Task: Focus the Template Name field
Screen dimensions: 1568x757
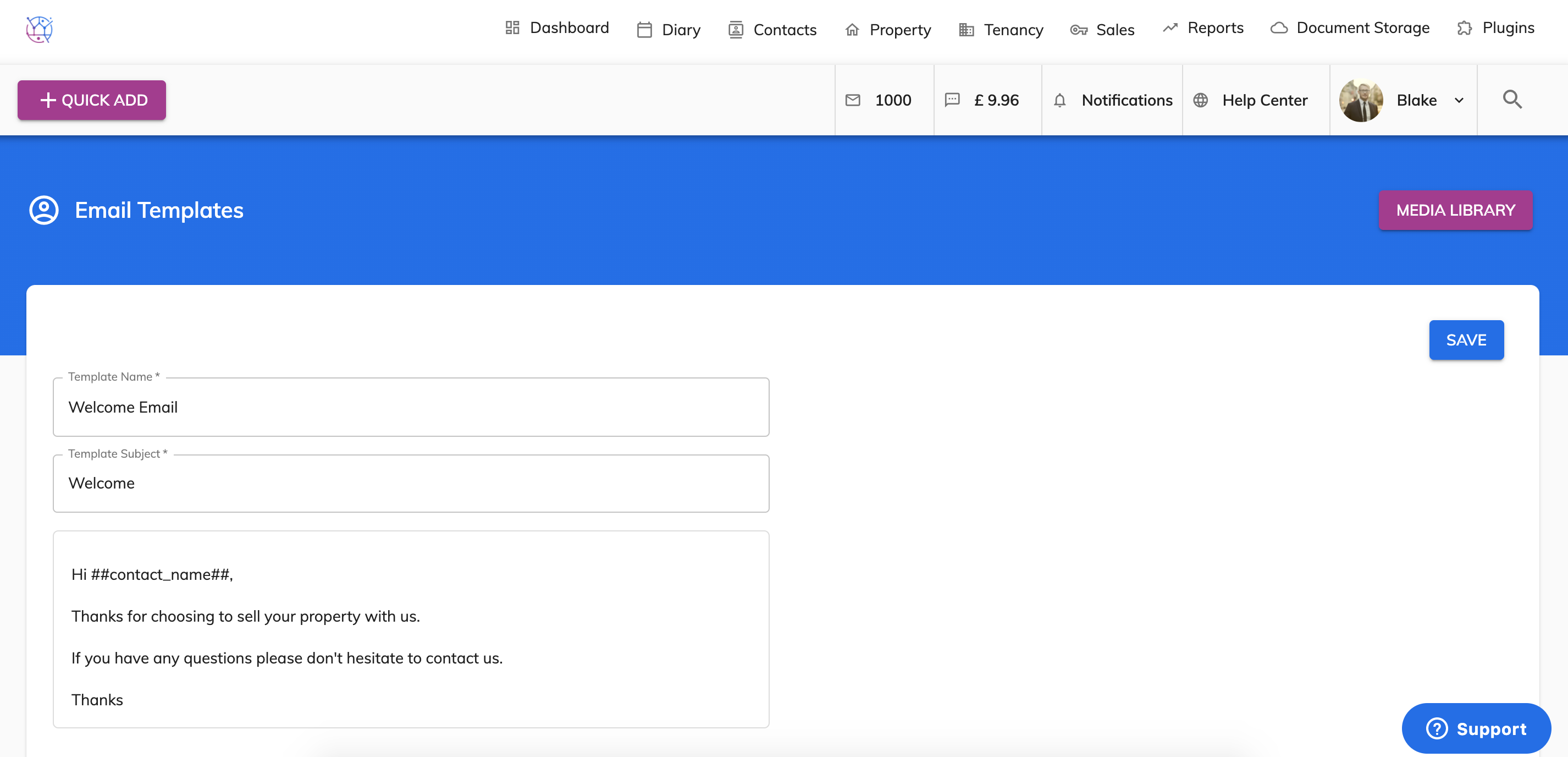Action: coord(411,407)
